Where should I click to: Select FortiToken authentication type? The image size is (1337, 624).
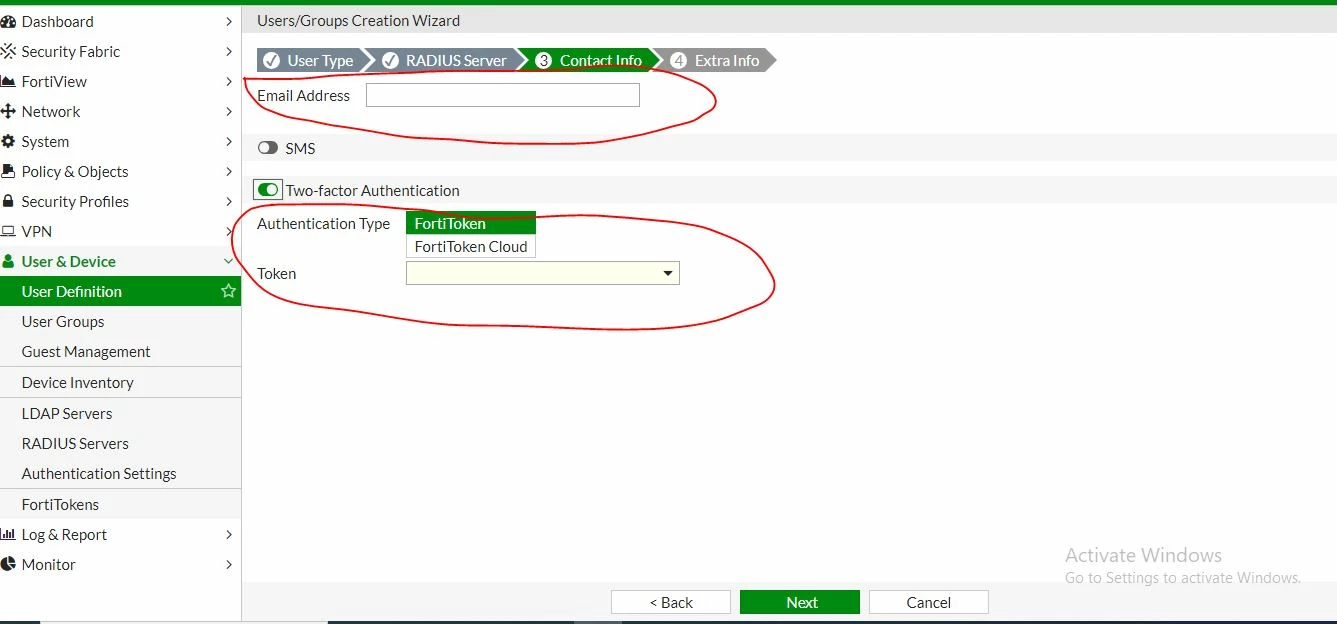tap(471, 223)
